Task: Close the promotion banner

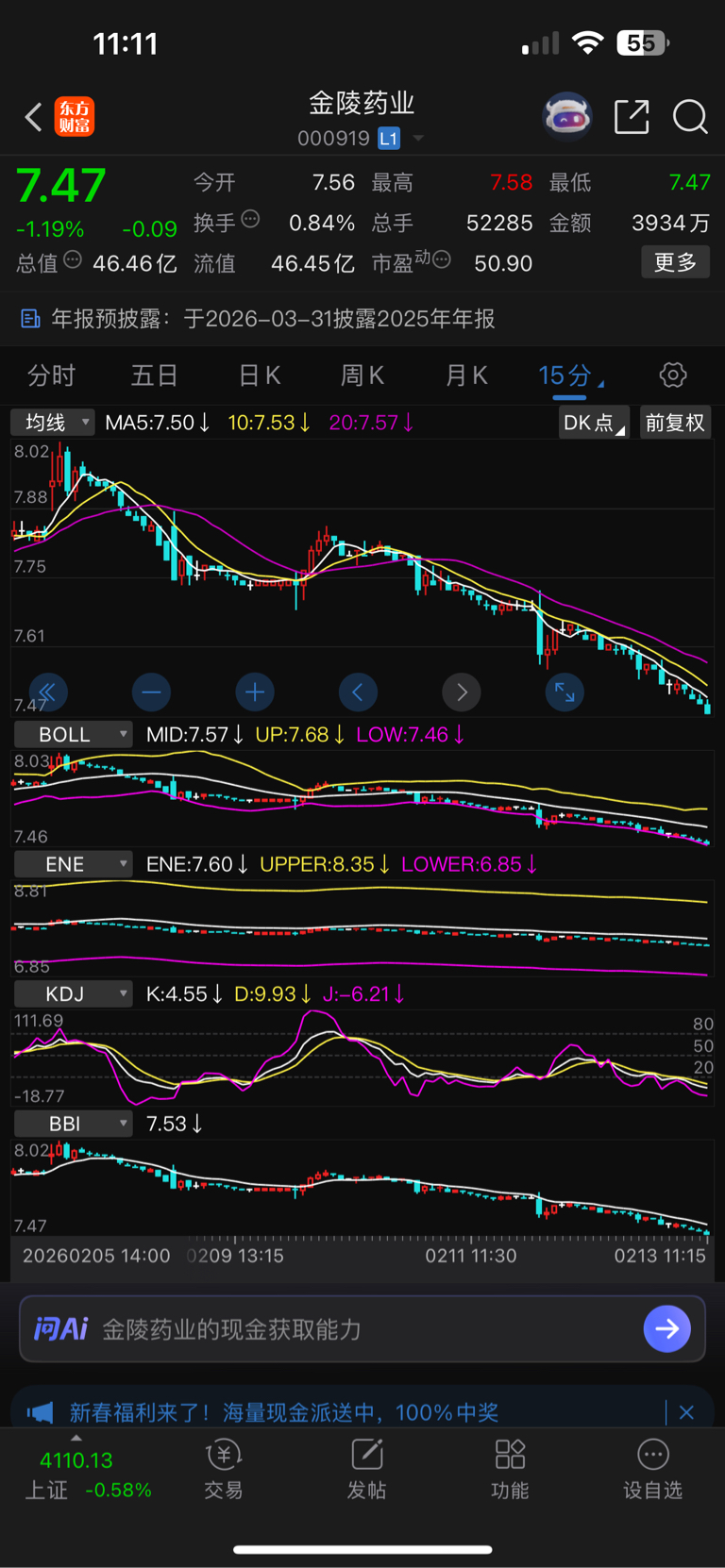Action: tap(687, 1412)
